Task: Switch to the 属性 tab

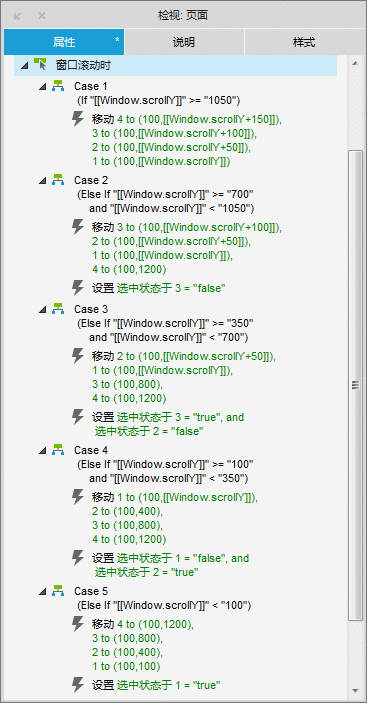Action: [64, 42]
